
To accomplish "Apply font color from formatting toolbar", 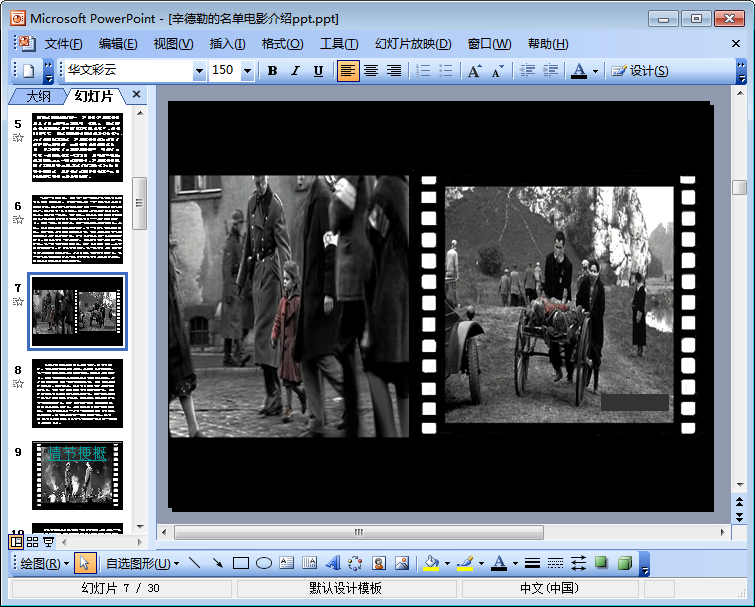I will 579,71.
